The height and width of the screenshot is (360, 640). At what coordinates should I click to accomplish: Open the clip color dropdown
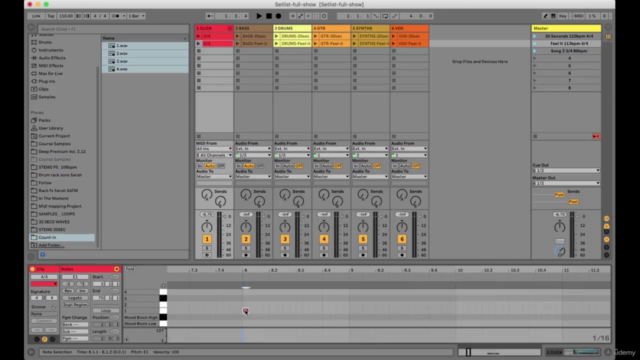point(44,284)
